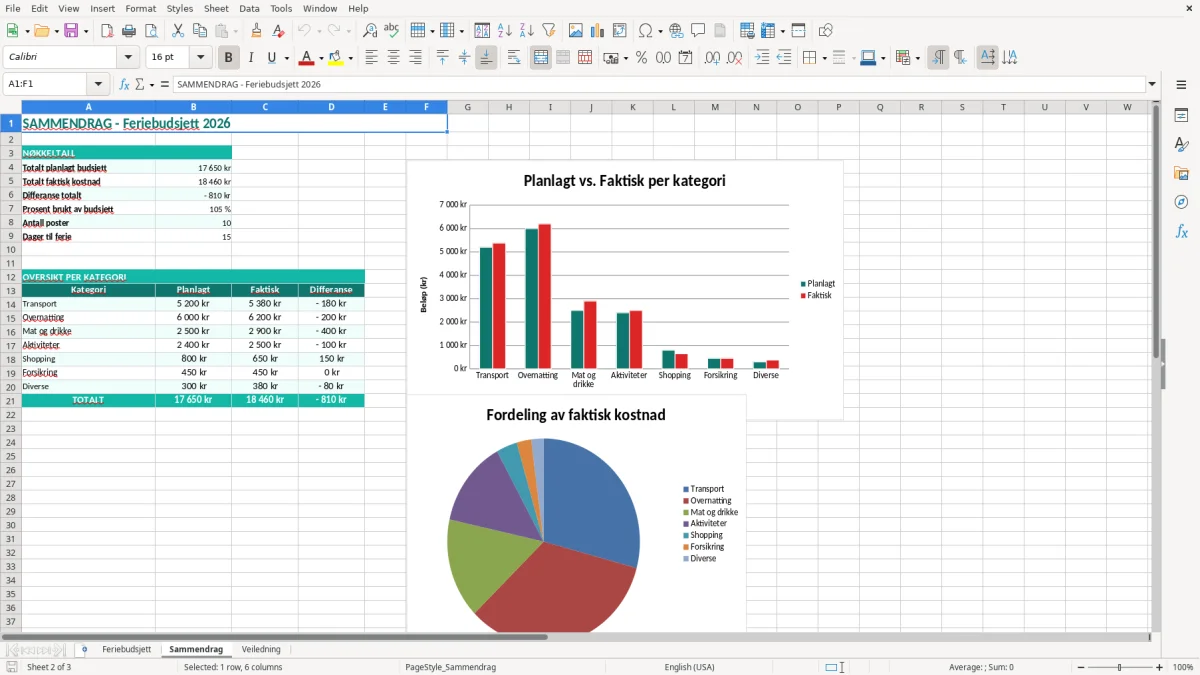Insert a chart

598,31
